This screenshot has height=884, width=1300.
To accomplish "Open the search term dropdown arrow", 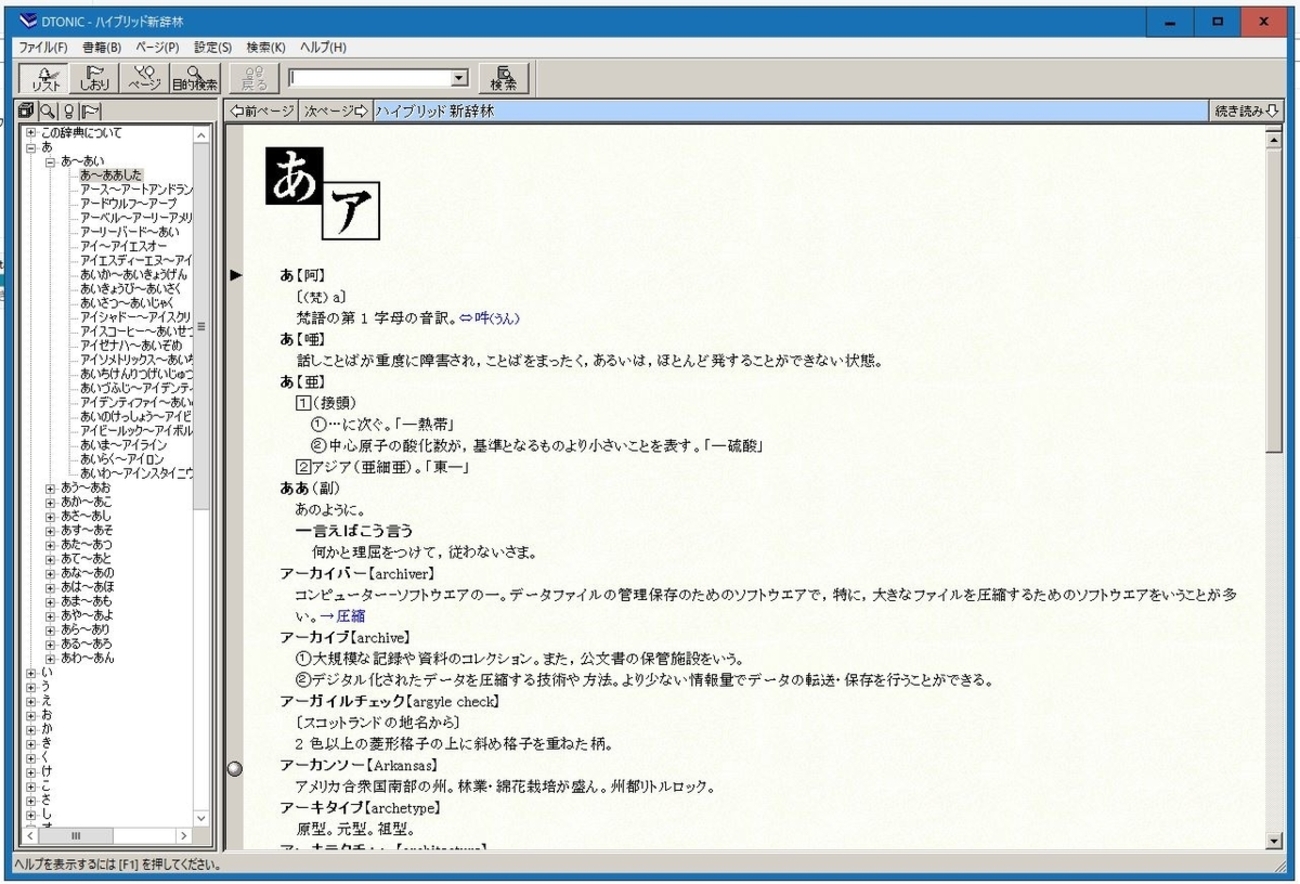I will point(459,78).
